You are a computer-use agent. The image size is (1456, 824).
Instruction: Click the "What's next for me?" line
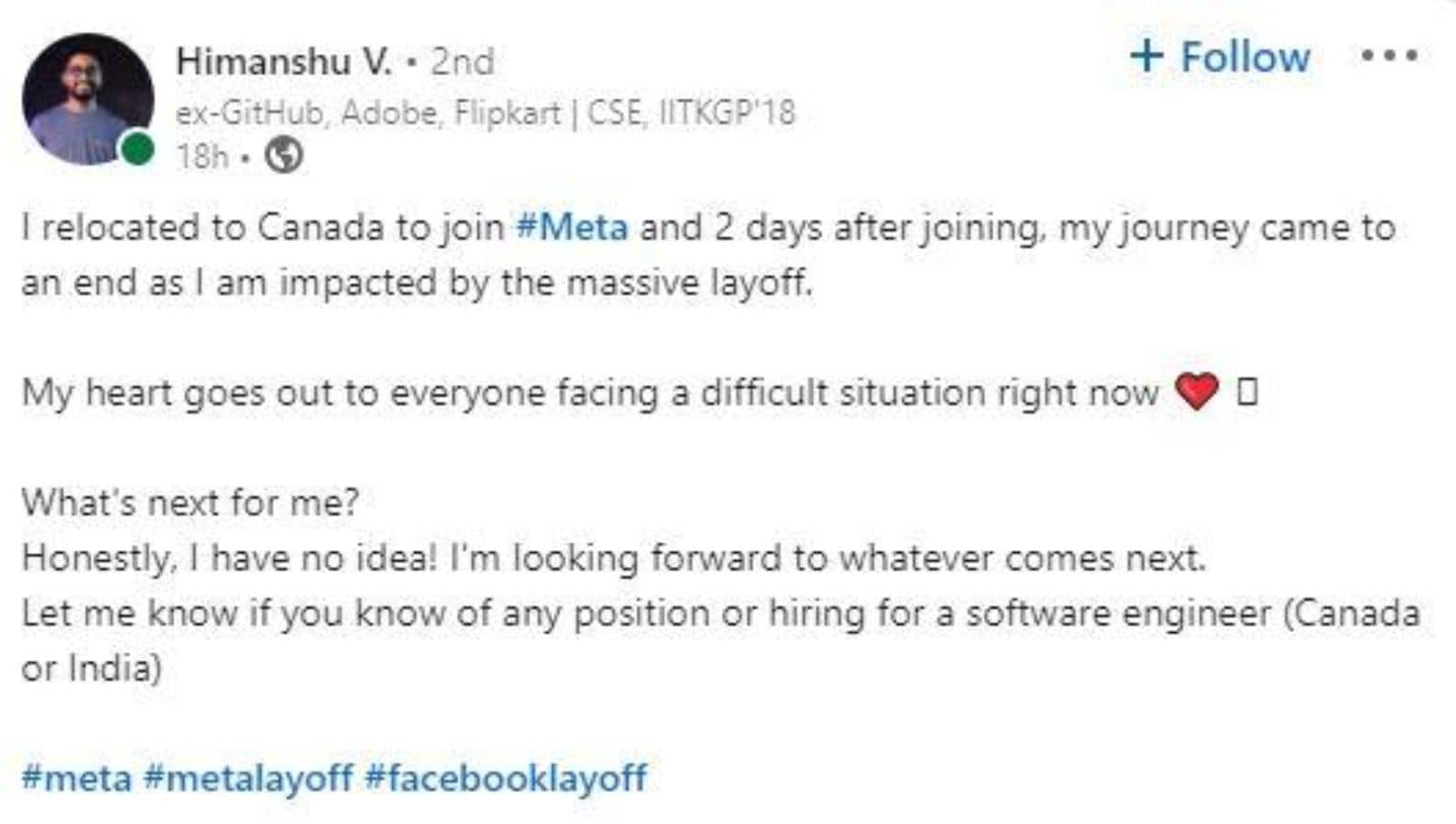[x=190, y=502]
